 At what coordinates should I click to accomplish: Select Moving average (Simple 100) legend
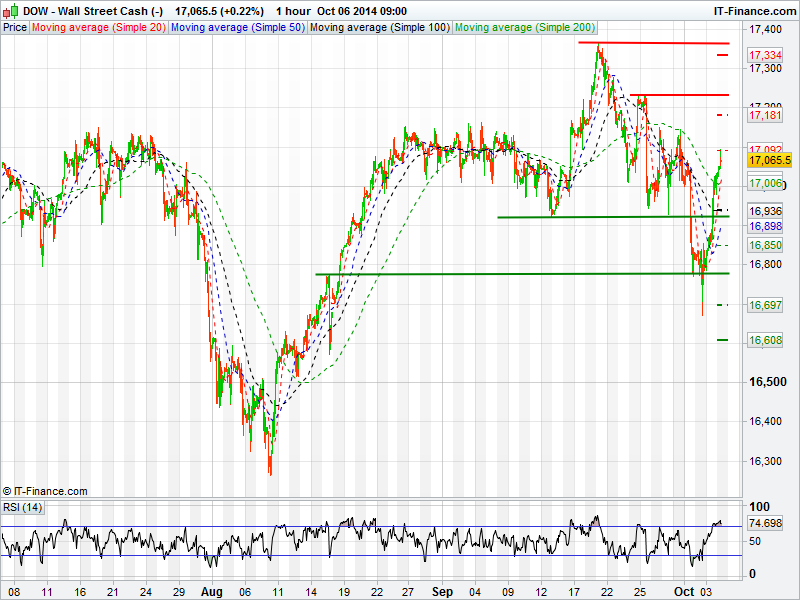380,28
